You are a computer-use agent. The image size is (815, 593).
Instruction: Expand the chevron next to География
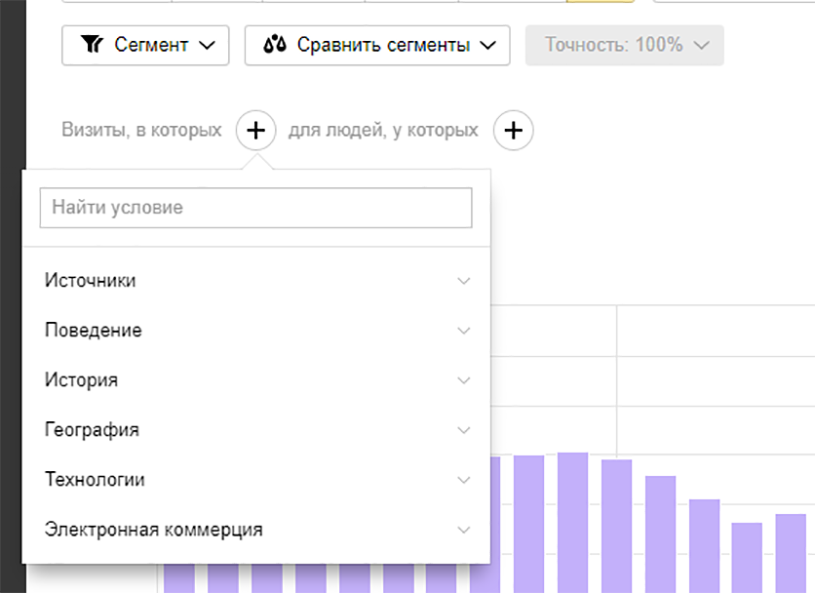pyautogui.click(x=463, y=430)
